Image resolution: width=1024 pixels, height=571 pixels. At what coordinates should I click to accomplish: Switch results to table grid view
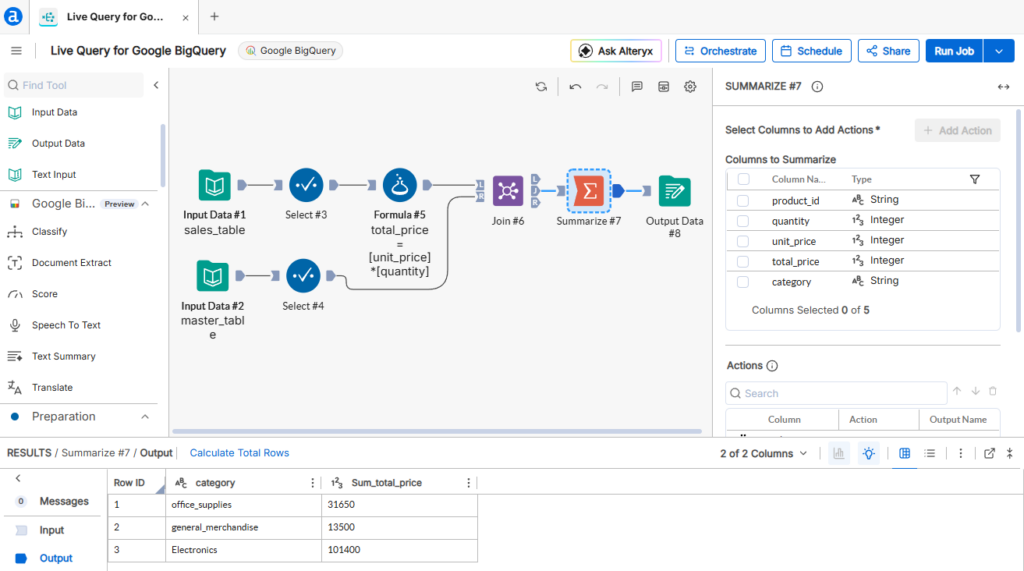click(x=904, y=453)
